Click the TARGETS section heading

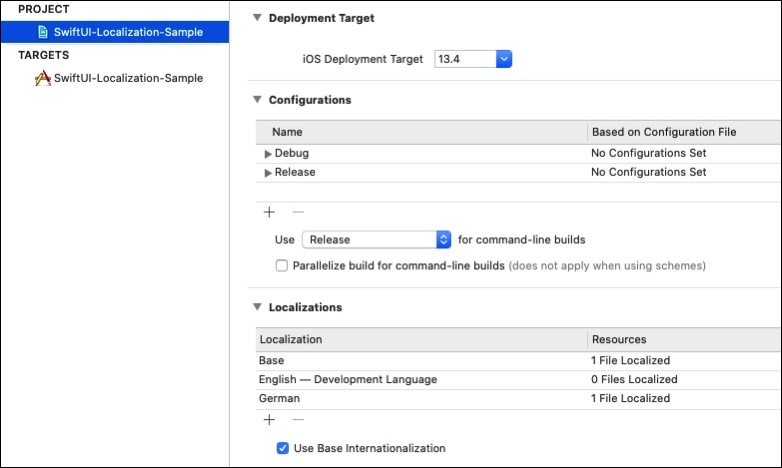[x=44, y=55]
